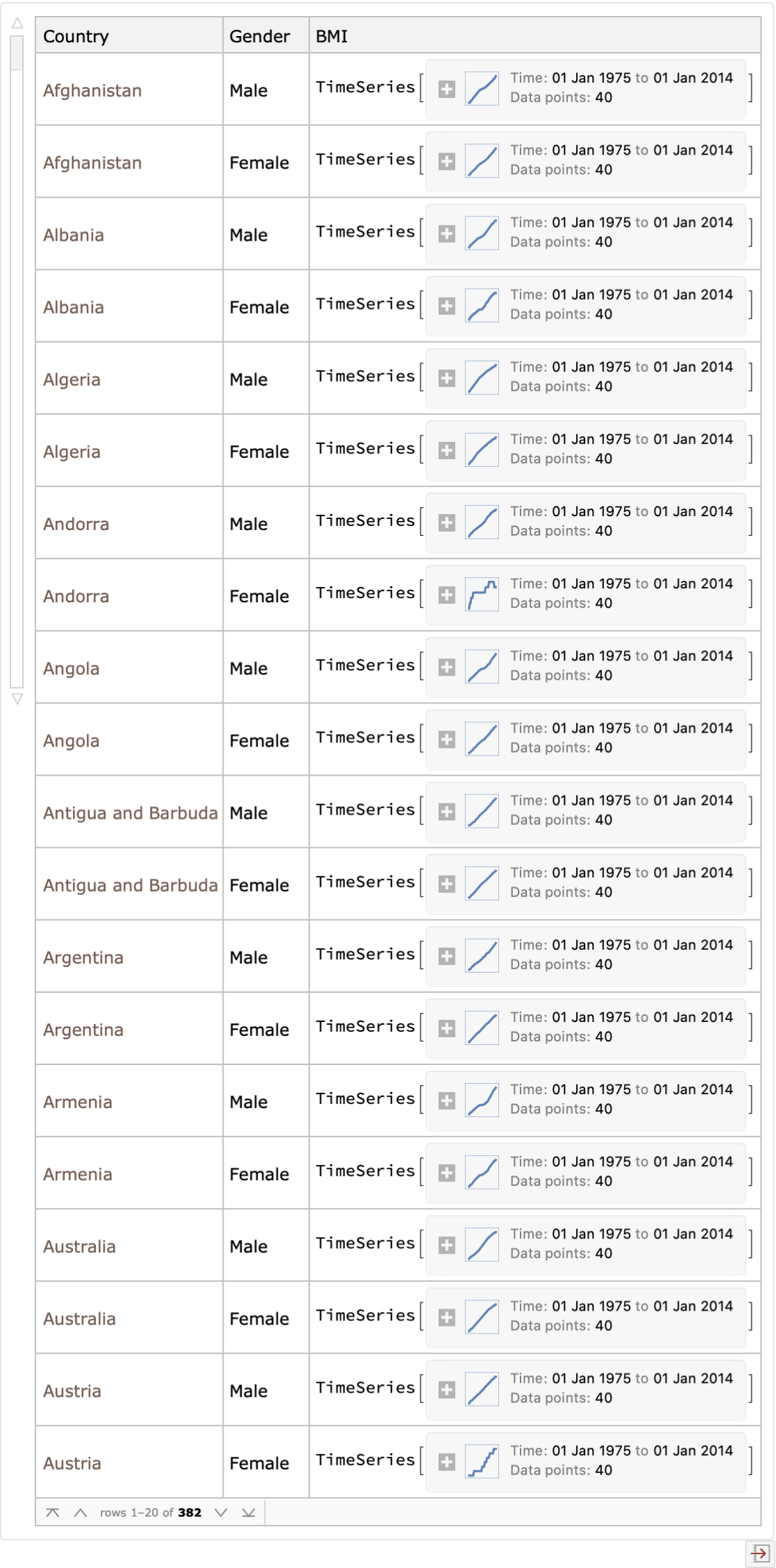Expand Albania Female TimeSeries summary box
The height and width of the screenshot is (1568, 776).
point(447,306)
